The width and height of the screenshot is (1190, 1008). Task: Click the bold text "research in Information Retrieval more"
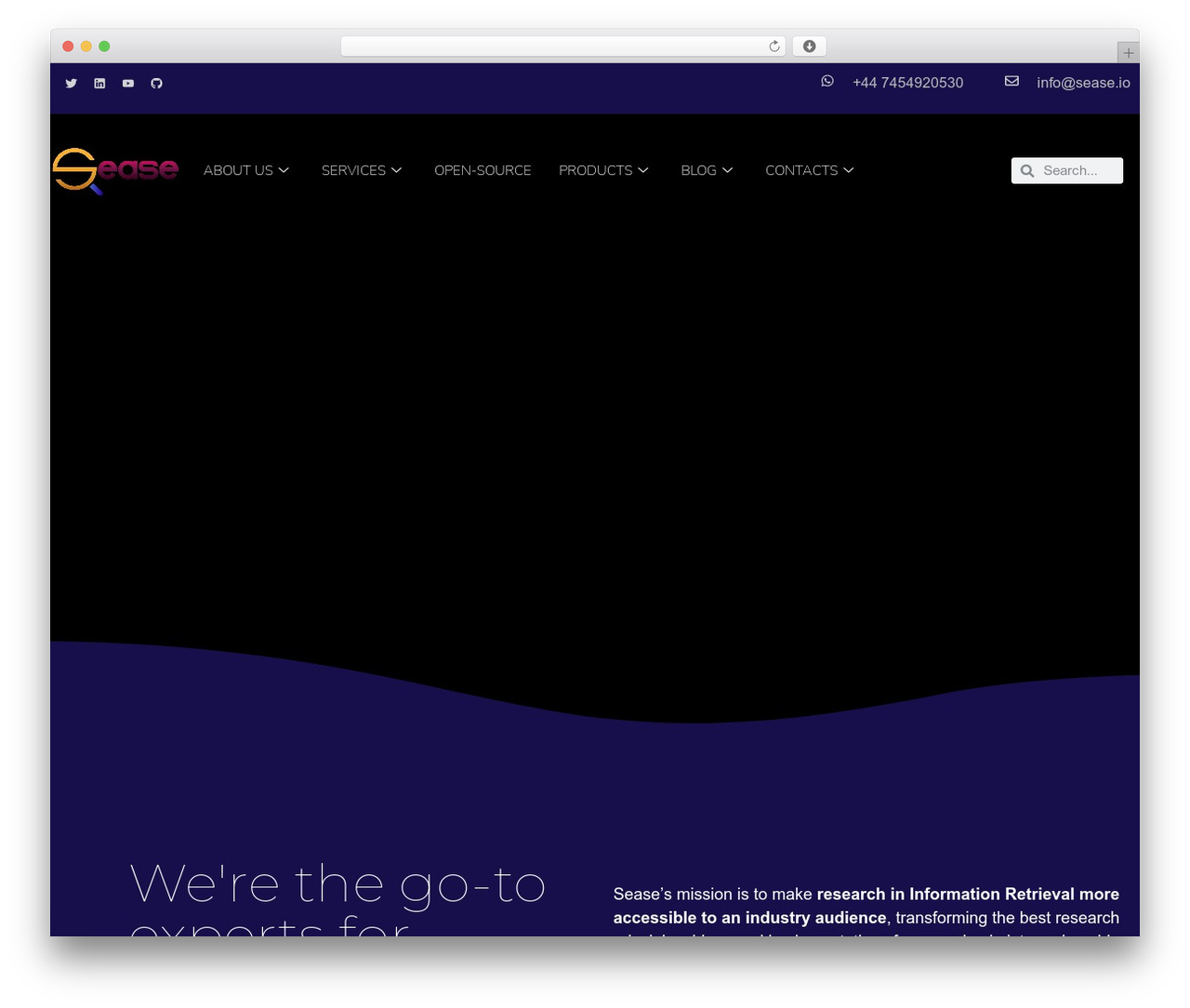(968, 894)
